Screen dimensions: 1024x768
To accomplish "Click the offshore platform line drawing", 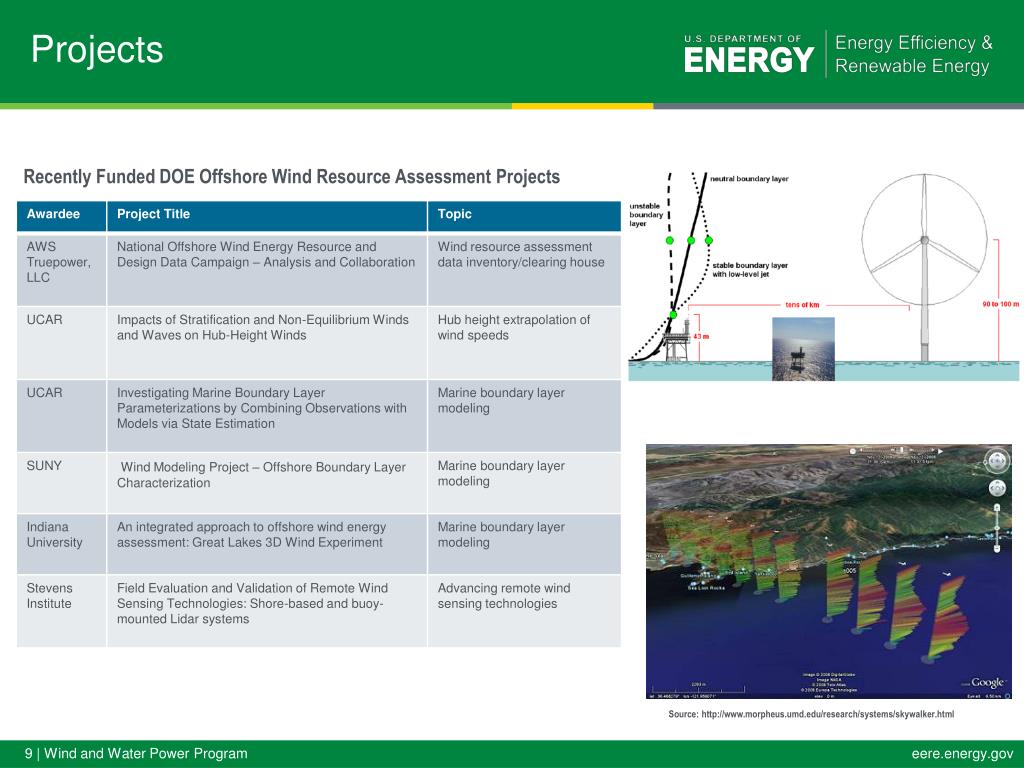I will pyautogui.click(x=677, y=340).
